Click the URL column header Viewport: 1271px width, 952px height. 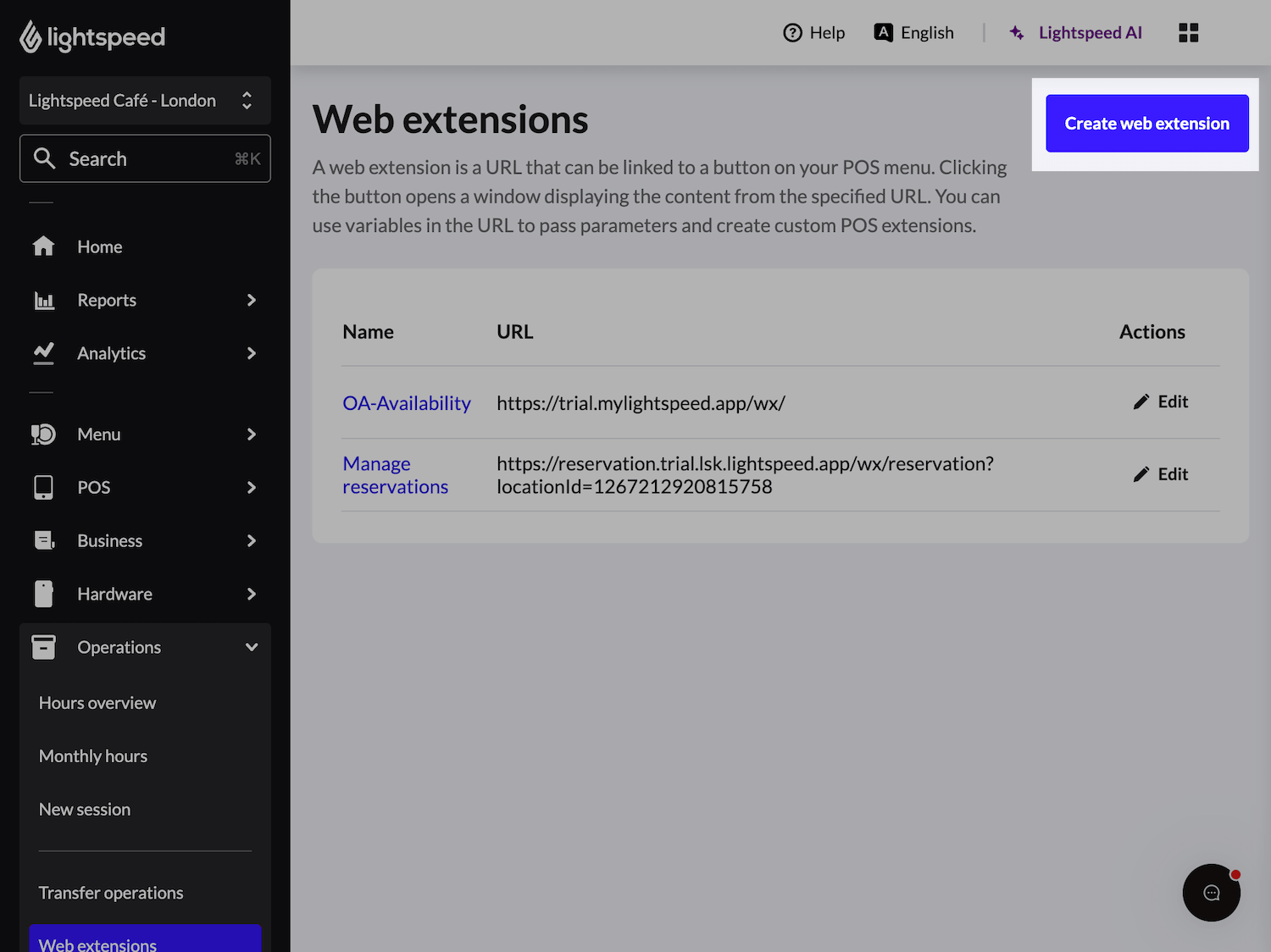click(x=514, y=332)
